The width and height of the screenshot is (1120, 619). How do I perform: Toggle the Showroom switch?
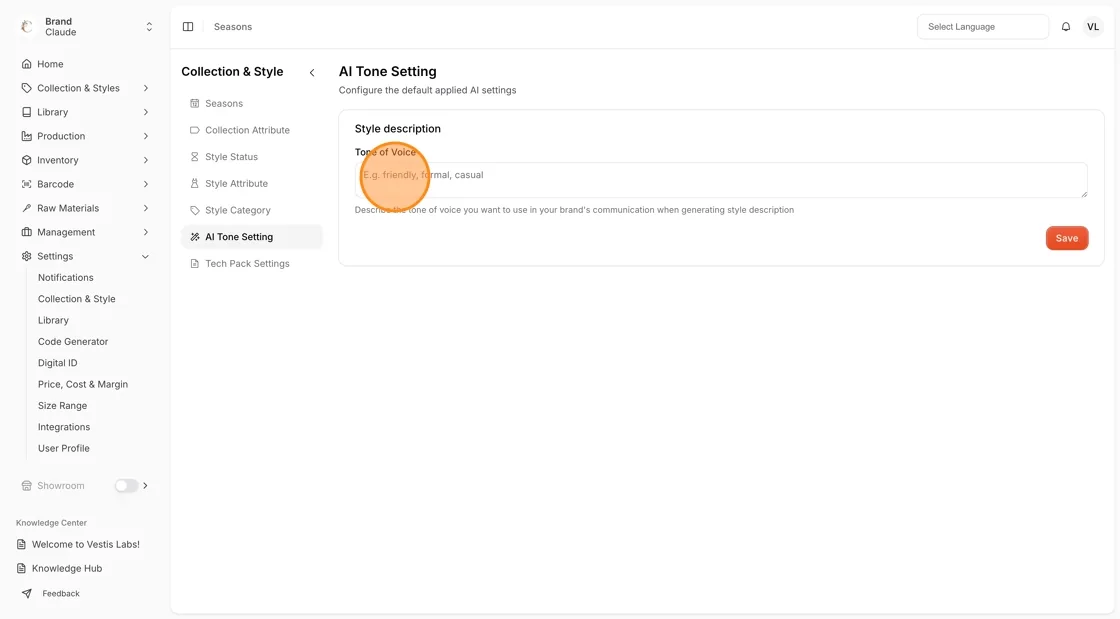(x=126, y=485)
